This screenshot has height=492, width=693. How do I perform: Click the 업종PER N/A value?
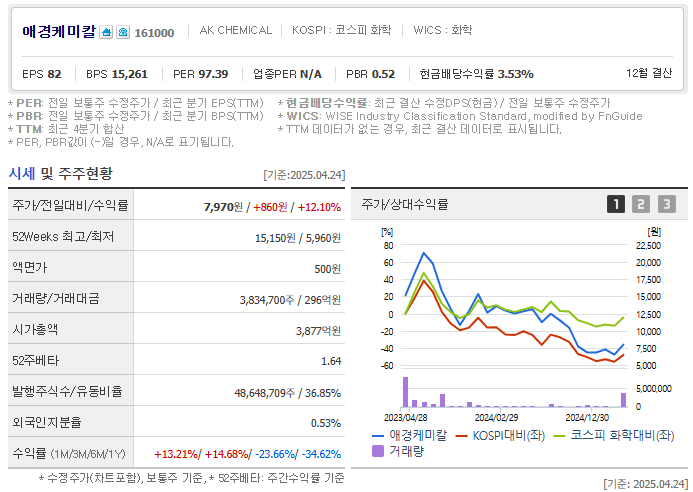(x=287, y=74)
